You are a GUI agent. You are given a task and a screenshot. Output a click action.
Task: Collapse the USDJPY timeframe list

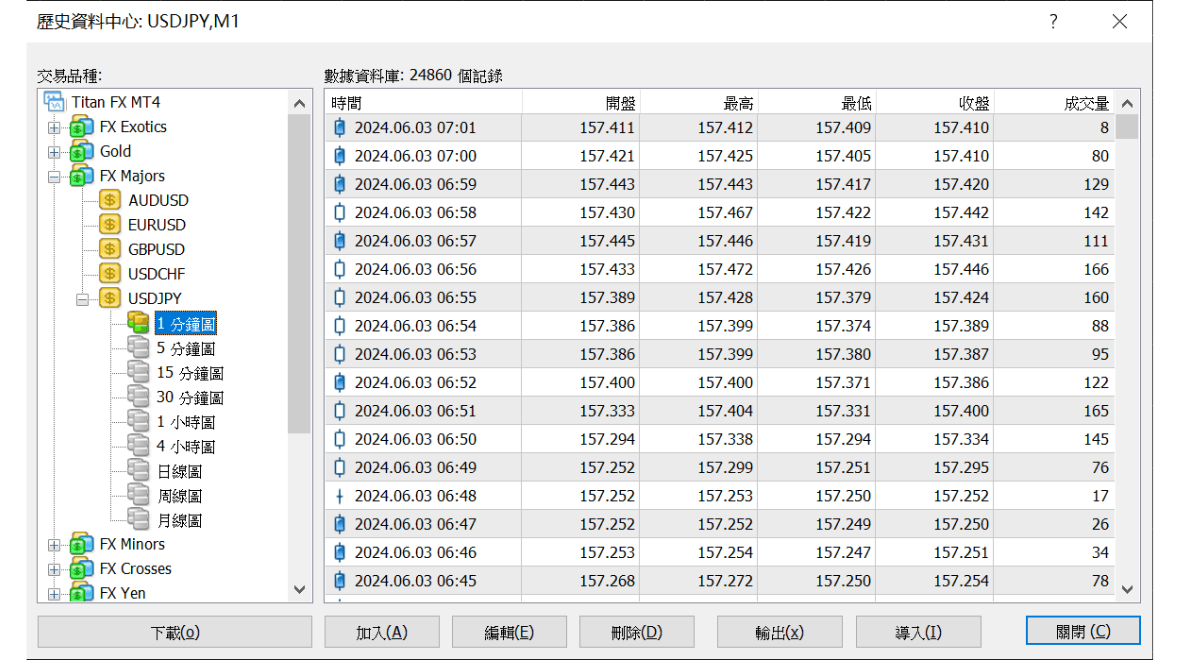tap(83, 299)
